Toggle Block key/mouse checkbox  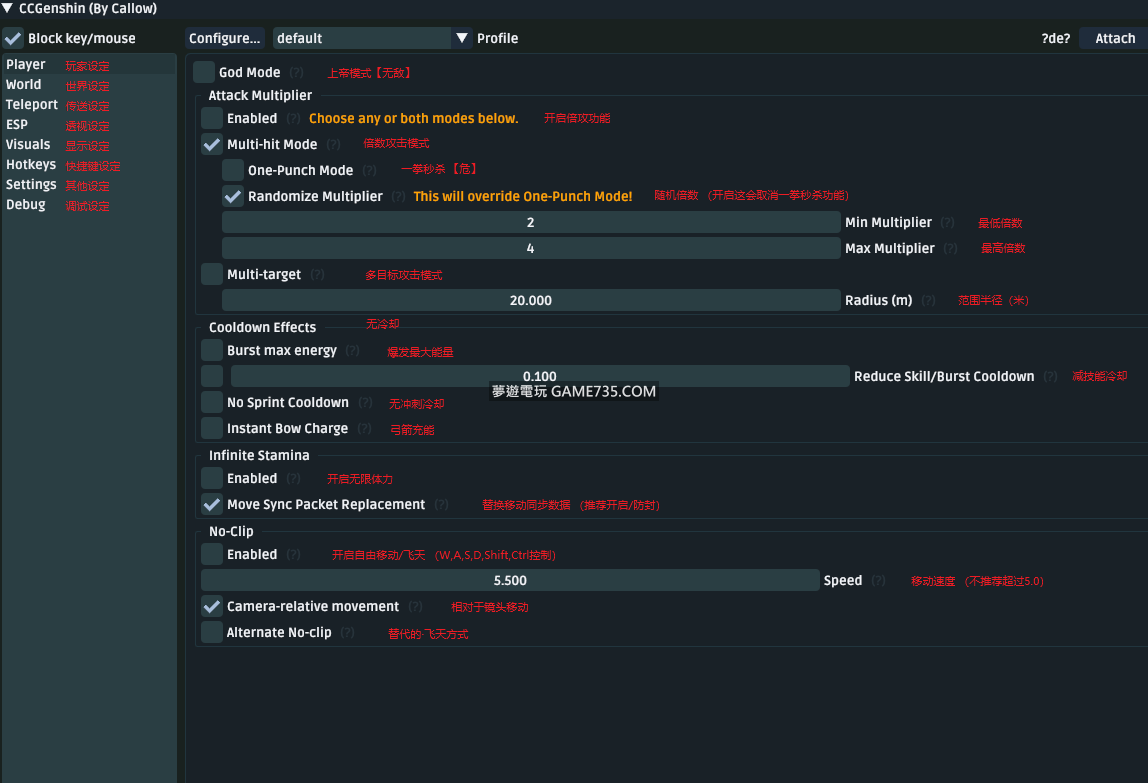(x=13, y=39)
